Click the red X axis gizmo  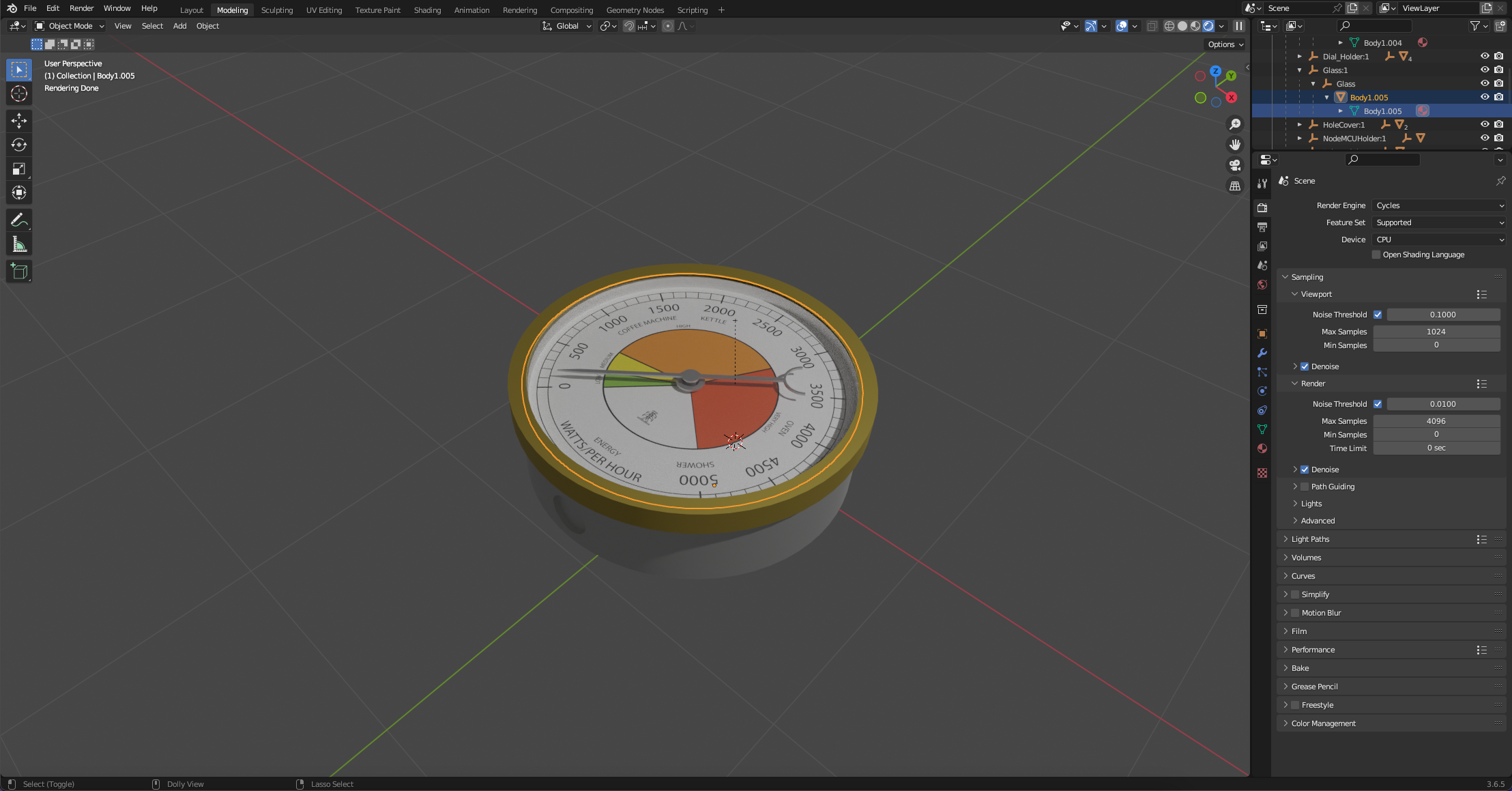click(1232, 98)
